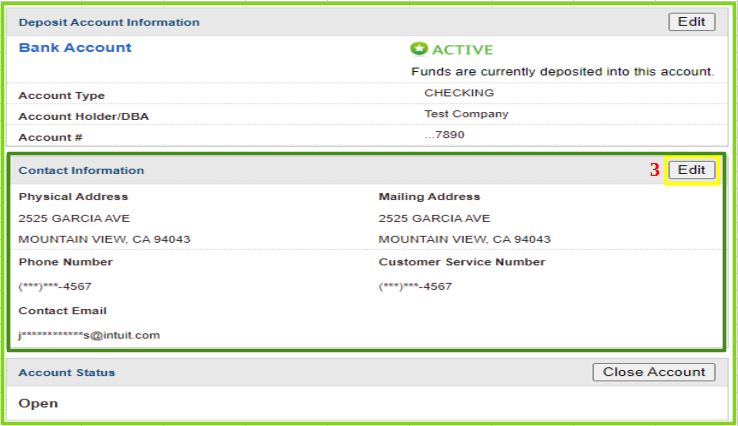Click the ACTIVE status text
The image size is (738, 426).
click(462, 50)
